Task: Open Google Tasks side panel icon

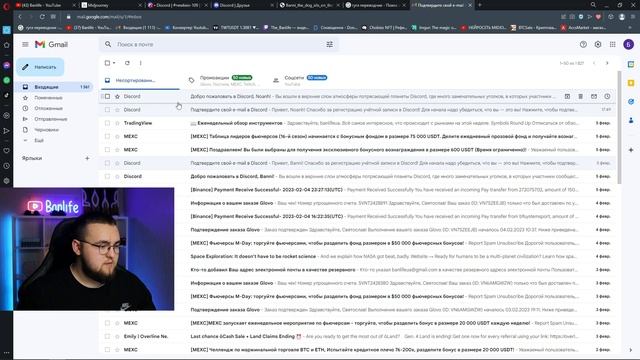Action: click(x=631, y=102)
